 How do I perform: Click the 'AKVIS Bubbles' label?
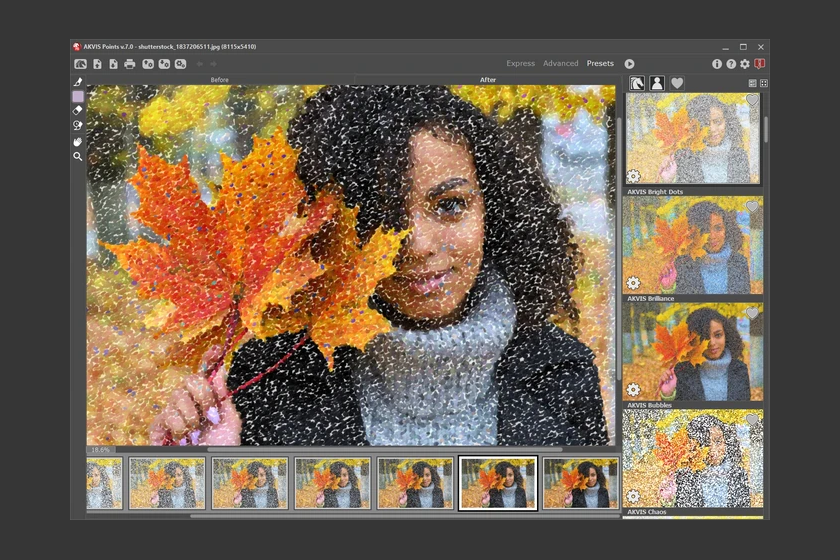click(x=649, y=405)
